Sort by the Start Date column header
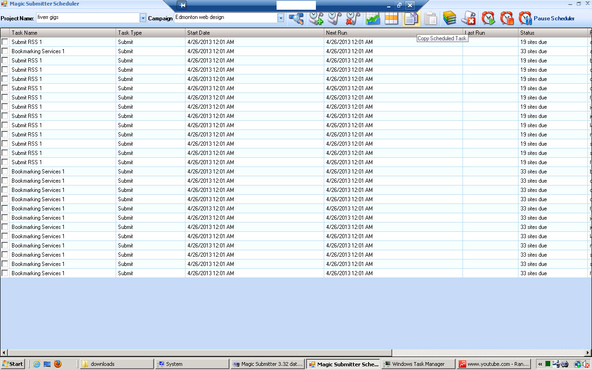Screen dimensions: 592x370 click(x=255, y=33)
